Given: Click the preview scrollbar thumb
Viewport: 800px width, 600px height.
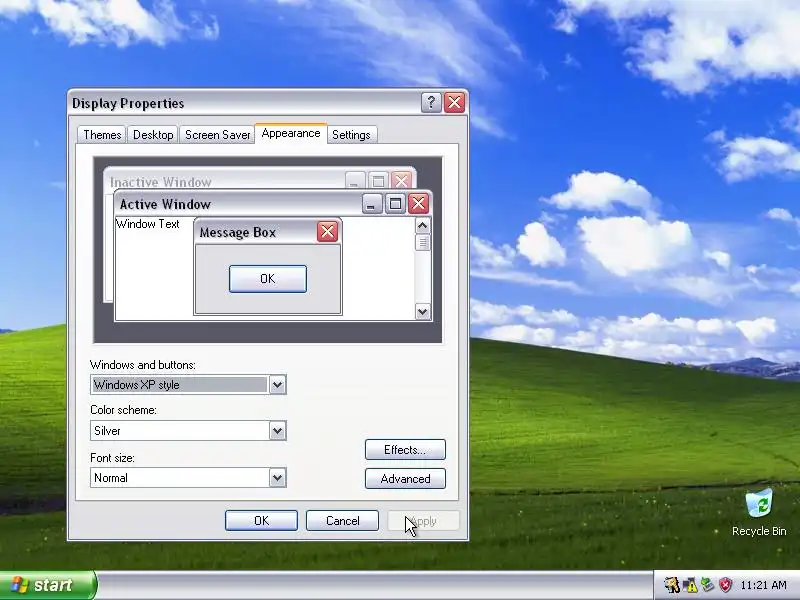Looking at the screenshot, I should [422, 243].
